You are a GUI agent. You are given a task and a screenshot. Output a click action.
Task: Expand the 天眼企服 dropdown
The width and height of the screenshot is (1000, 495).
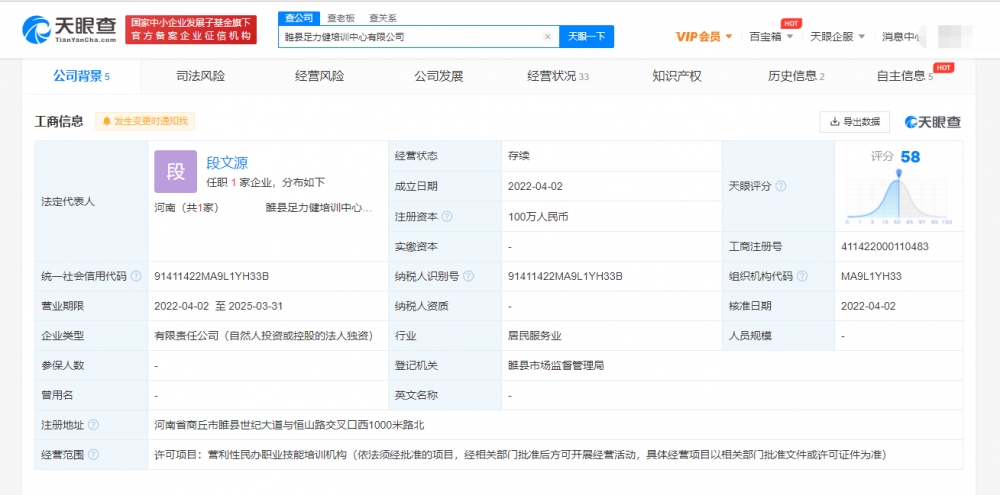(837, 37)
